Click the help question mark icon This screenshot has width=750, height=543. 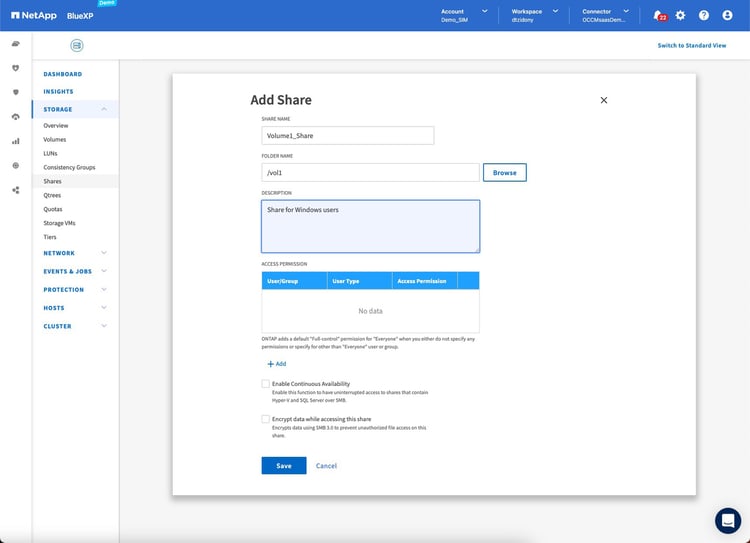704,15
